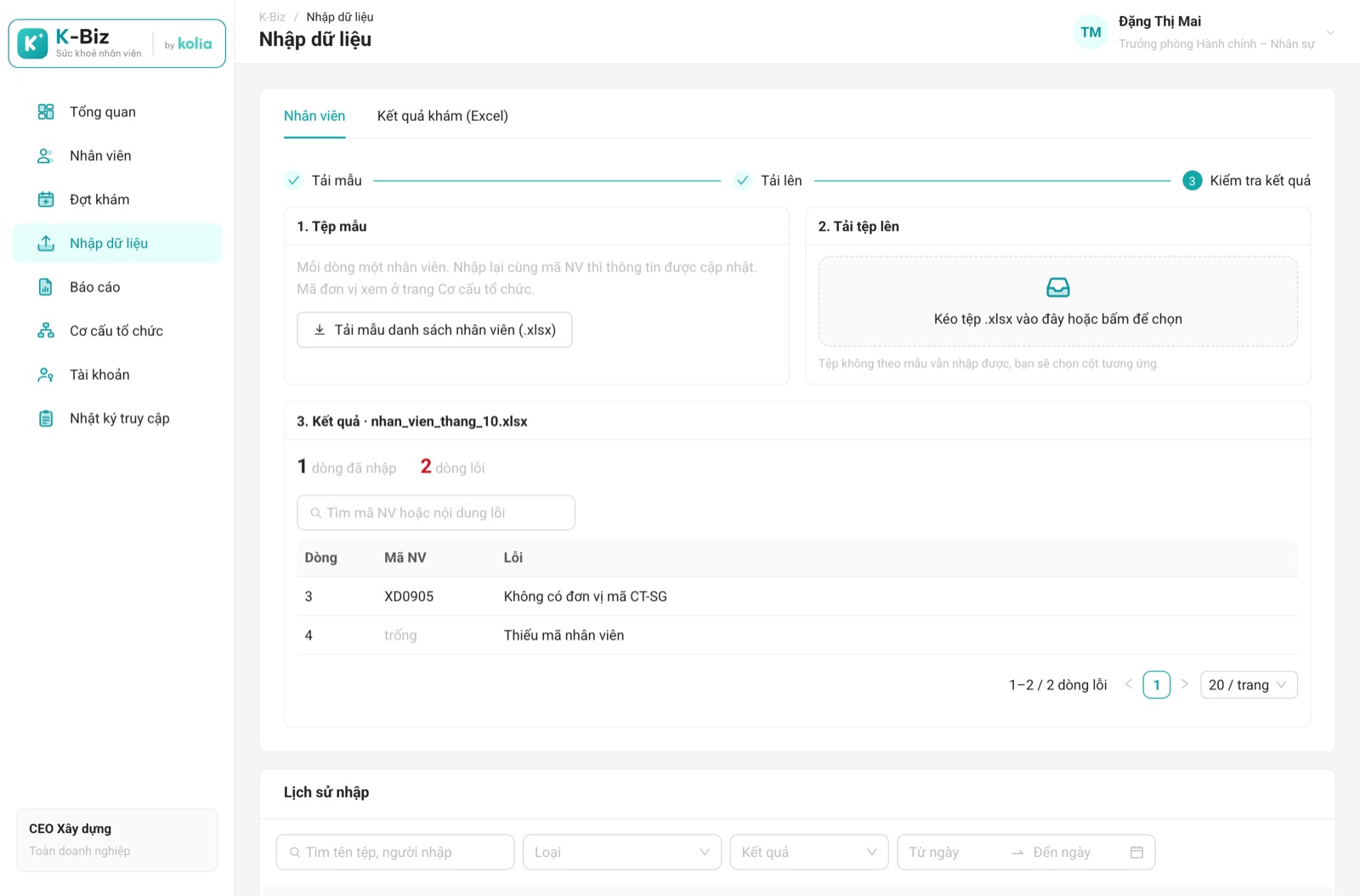Screen dimensions: 1360x896
Task: Download employee list template (.xlsx)
Action: 434,330
